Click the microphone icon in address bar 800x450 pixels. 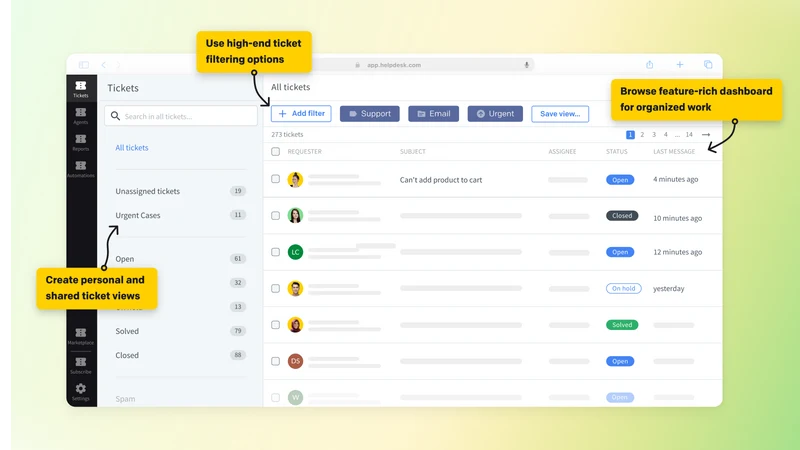coord(527,65)
